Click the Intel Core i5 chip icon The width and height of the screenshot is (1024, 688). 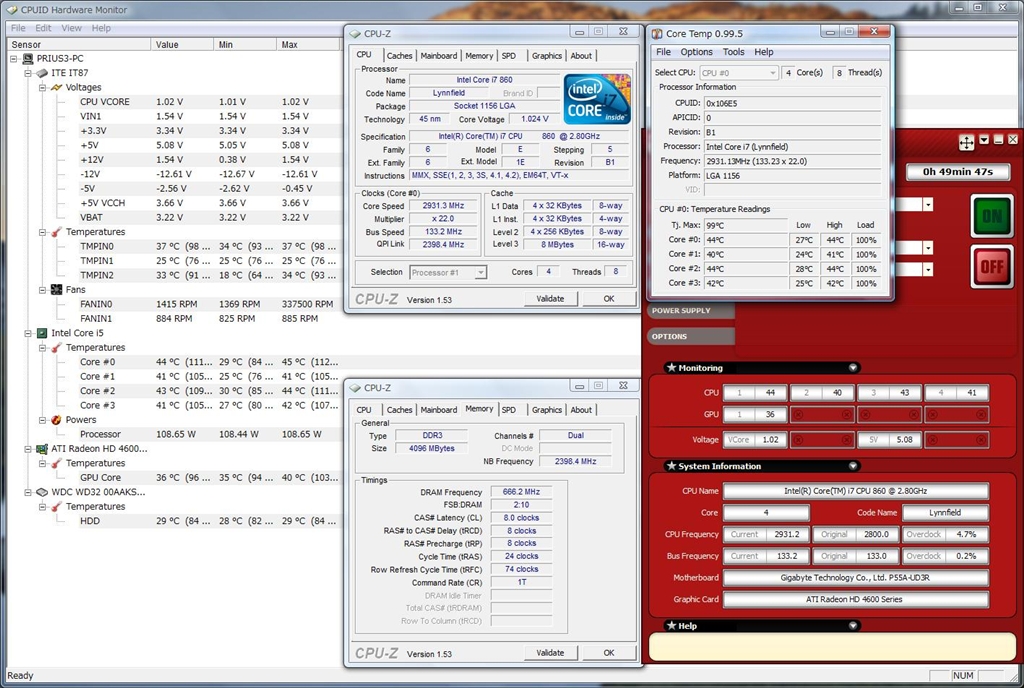click(42, 333)
